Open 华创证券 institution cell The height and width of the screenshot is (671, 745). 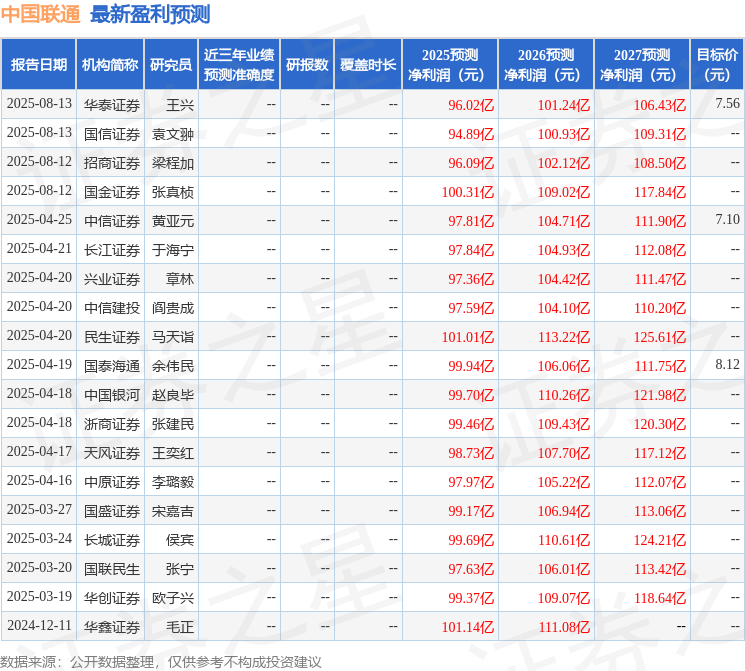pyautogui.click(x=112, y=598)
